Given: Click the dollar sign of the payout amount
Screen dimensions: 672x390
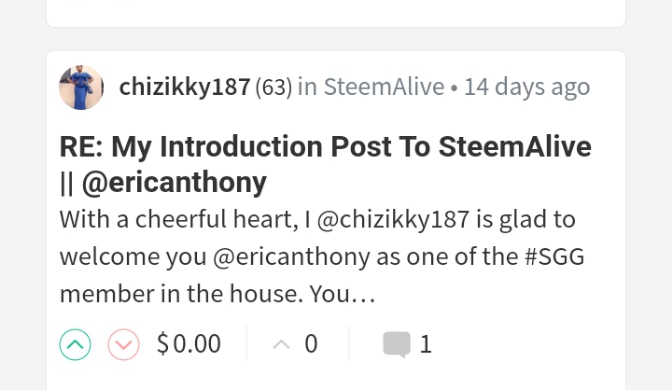Looking at the screenshot, I should [x=162, y=344].
